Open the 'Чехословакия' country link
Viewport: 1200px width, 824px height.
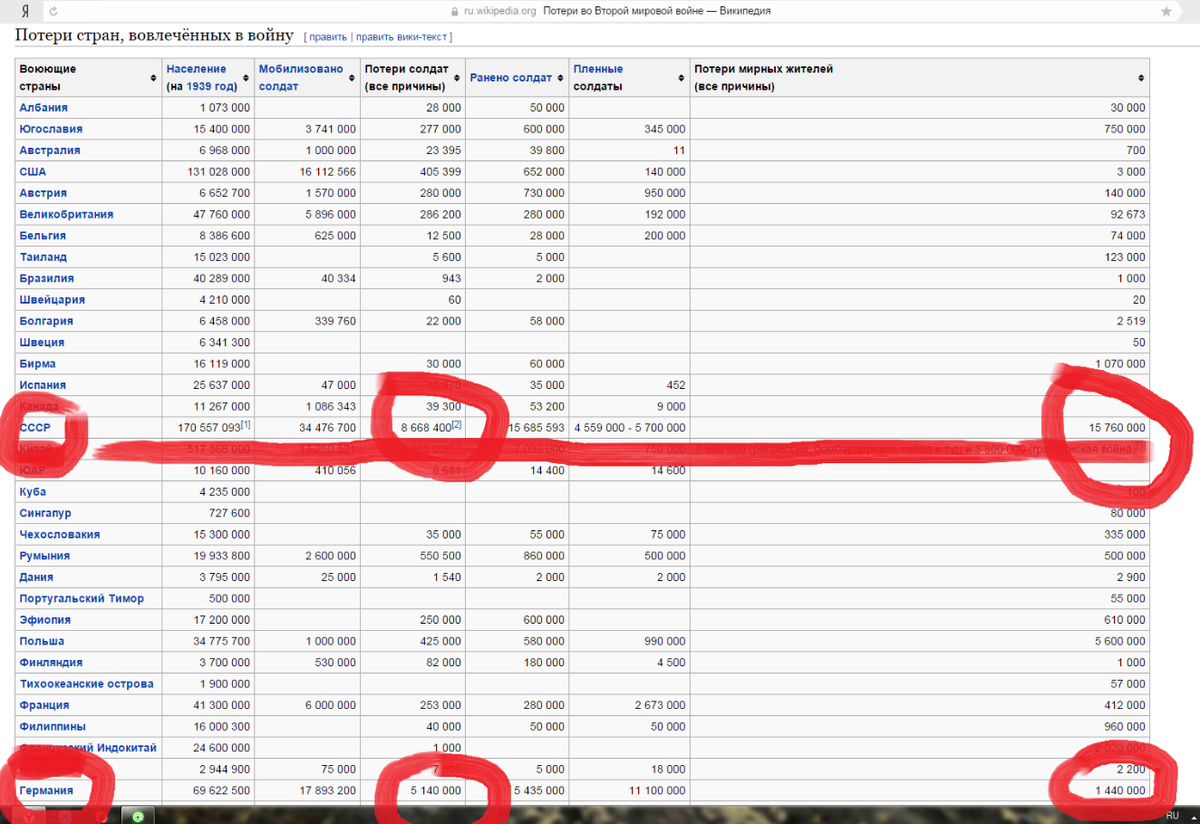click(x=59, y=534)
